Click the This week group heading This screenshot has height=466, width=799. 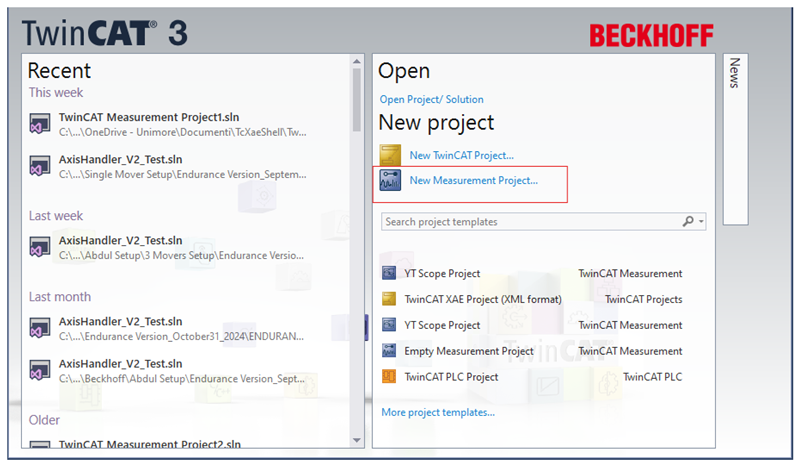click(56, 93)
